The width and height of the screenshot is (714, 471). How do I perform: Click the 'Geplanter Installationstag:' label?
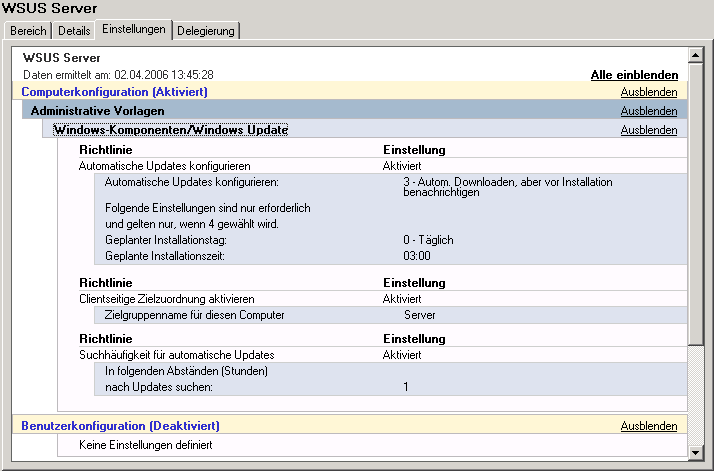(166, 240)
